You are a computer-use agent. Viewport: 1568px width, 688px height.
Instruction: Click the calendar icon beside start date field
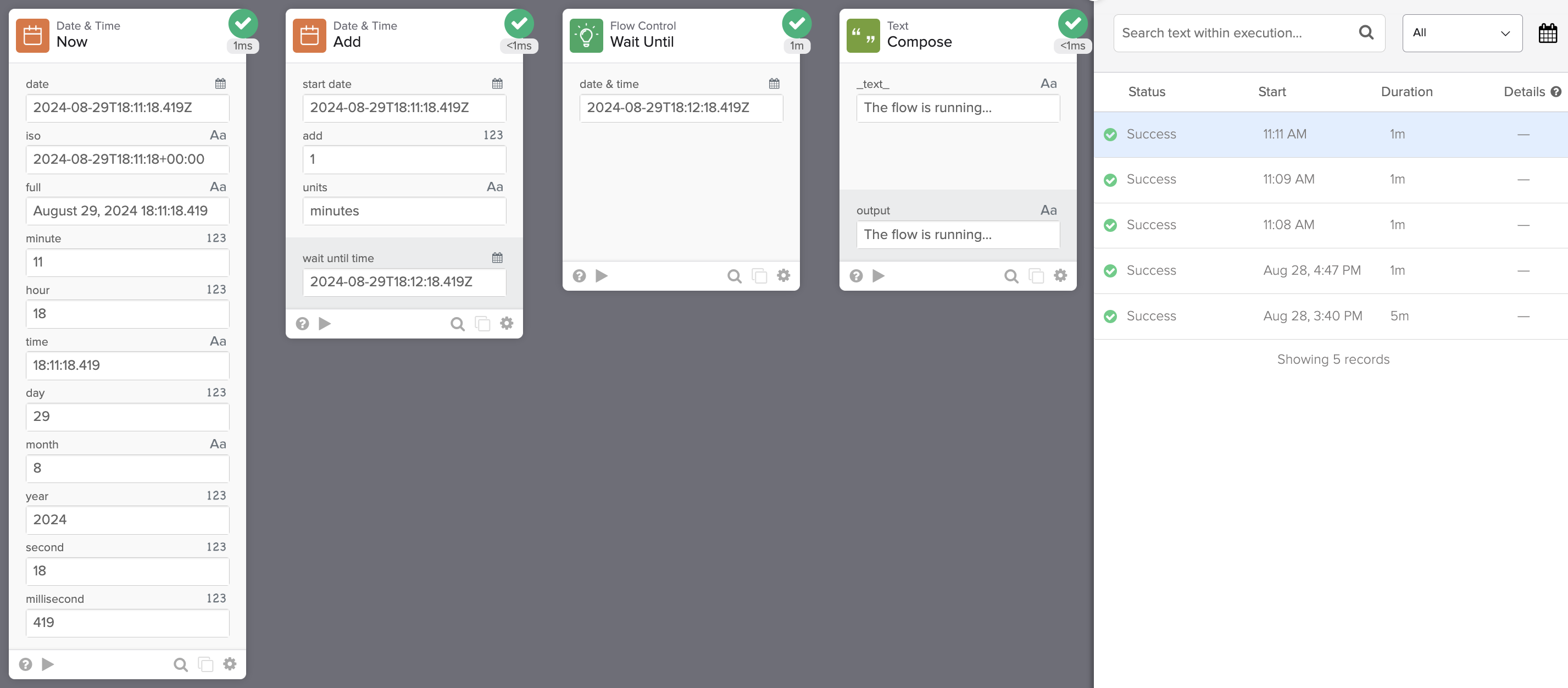[497, 84]
